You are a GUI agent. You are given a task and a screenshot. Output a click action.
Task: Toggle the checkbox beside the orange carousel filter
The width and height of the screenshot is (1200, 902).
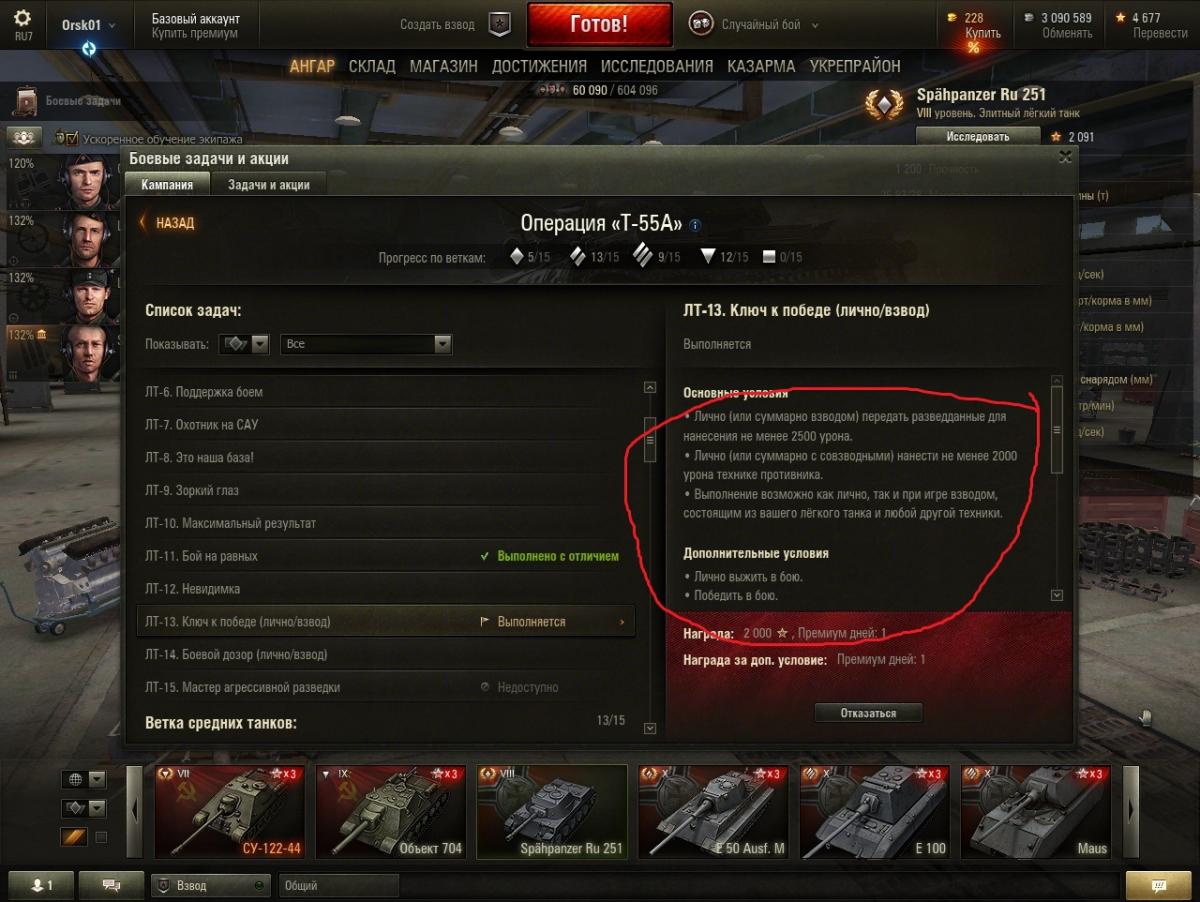[101, 837]
